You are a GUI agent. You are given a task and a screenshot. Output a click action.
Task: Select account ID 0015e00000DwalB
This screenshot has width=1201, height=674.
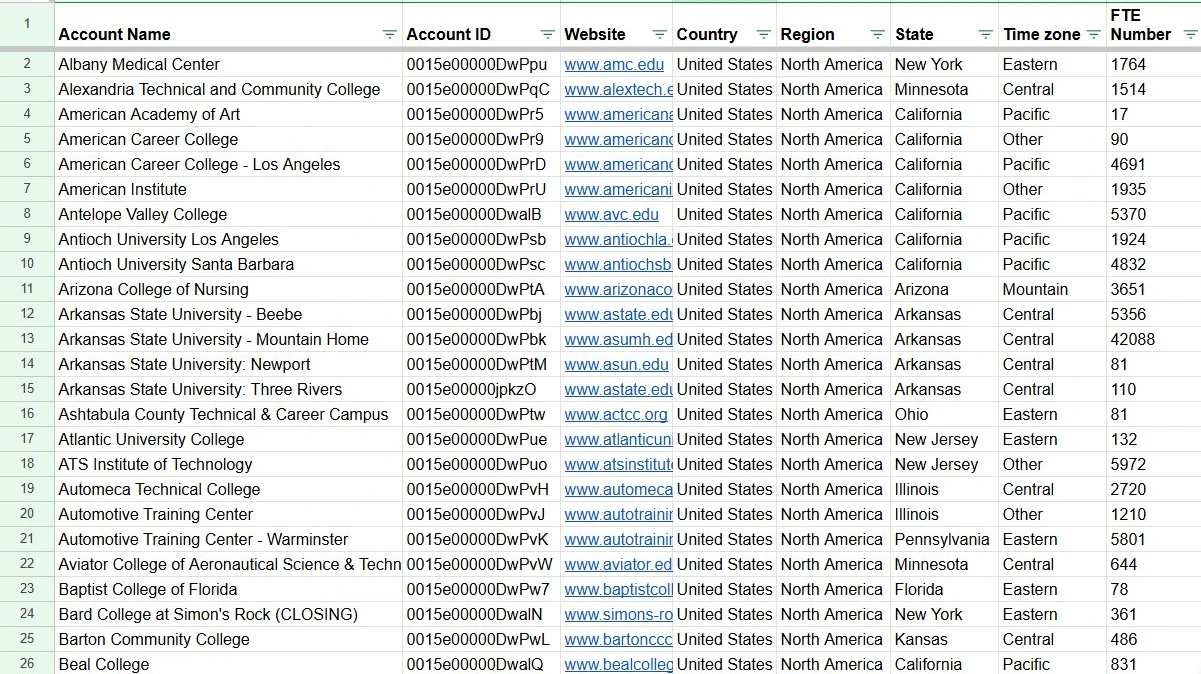[x=481, y=214]
